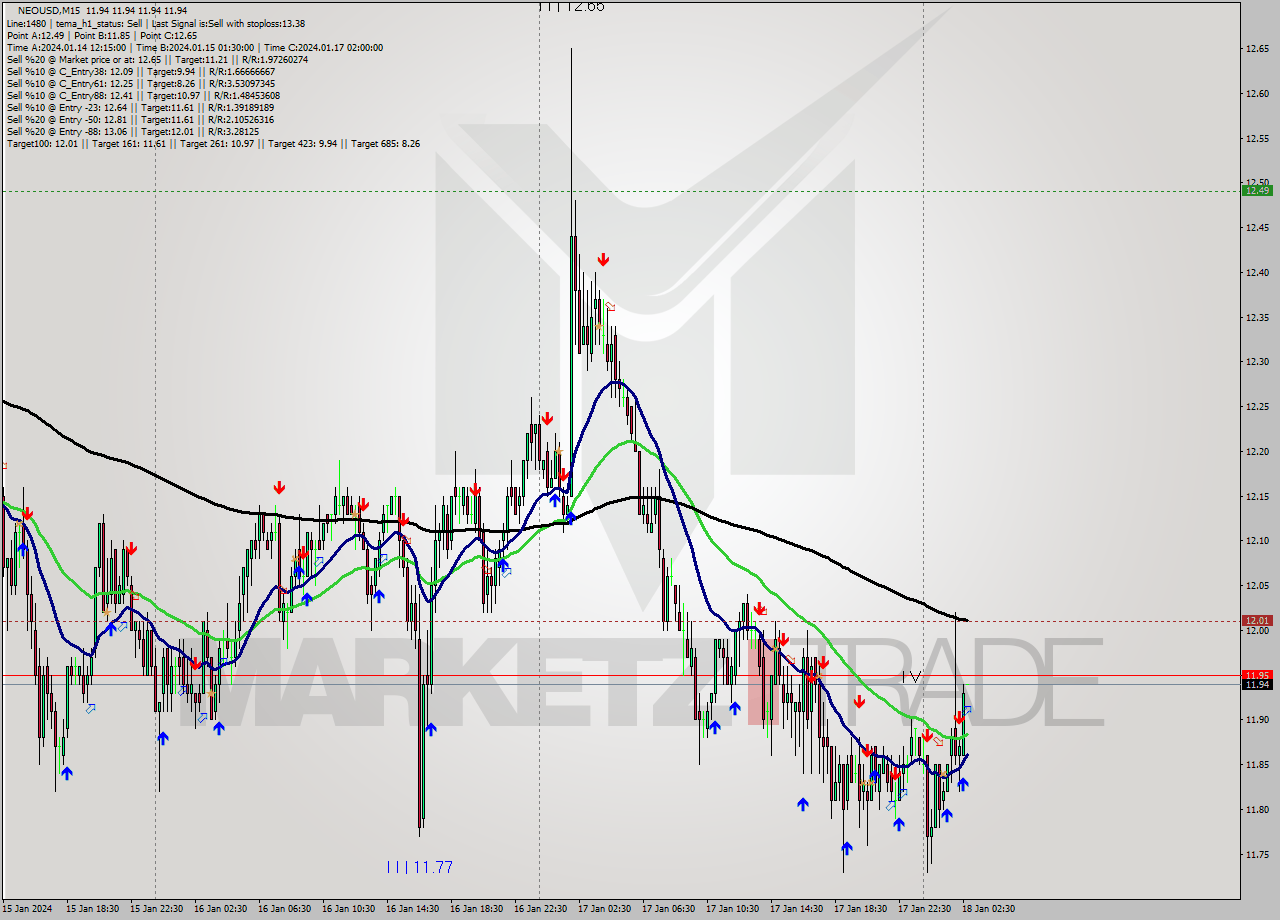
Task: Select the 12.60 price axis label
Action: tap(1256, 93)
